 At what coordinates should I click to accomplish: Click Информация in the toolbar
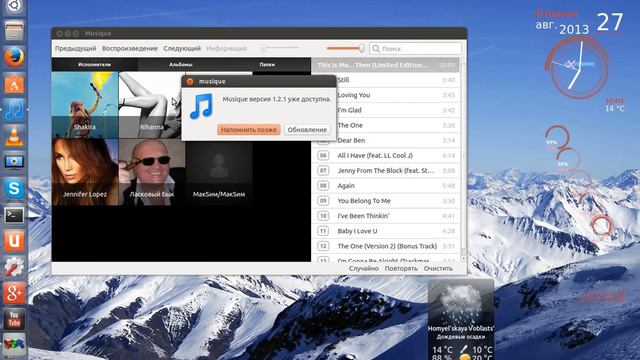click(x=227, y=48)
